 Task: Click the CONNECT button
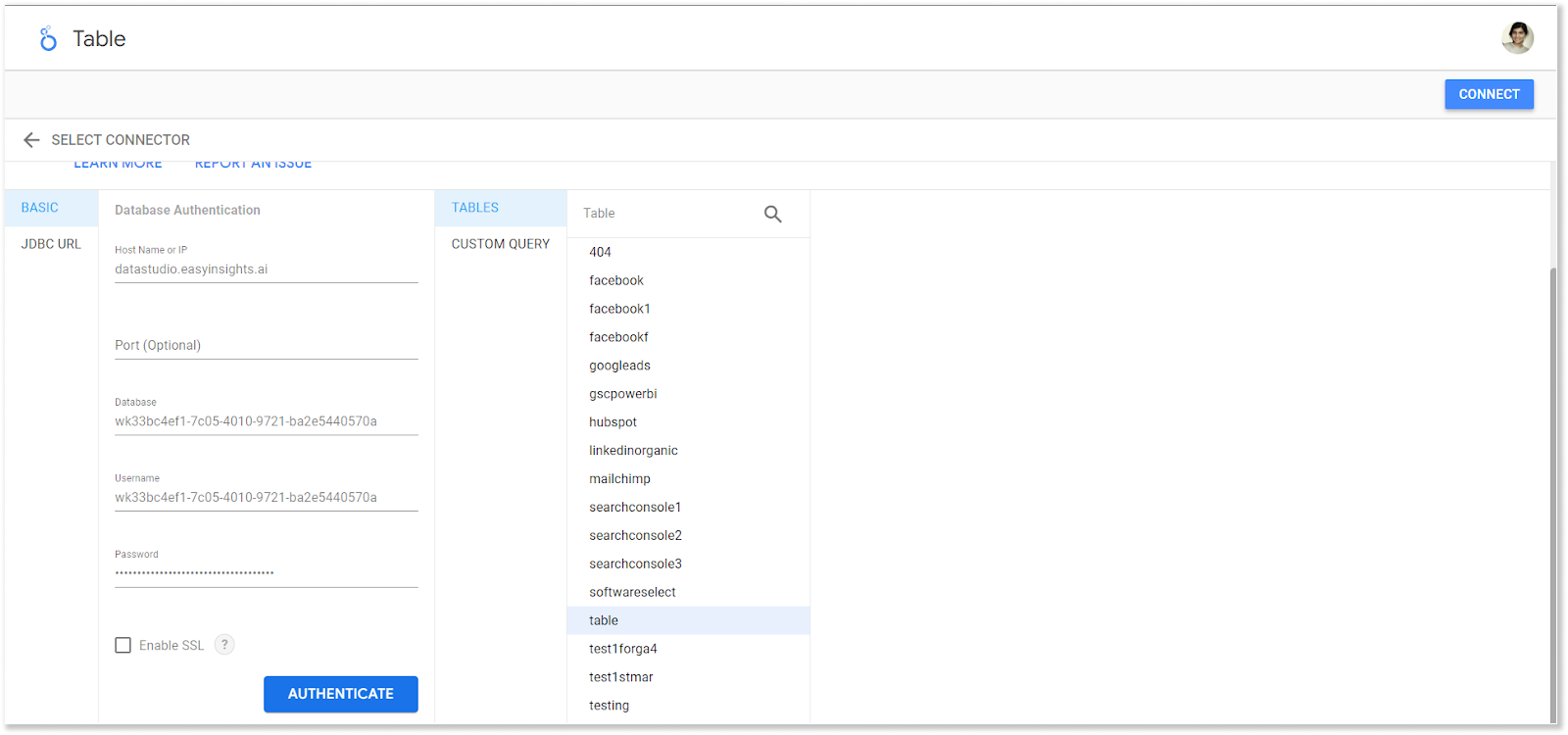[x=1489, y=94]
